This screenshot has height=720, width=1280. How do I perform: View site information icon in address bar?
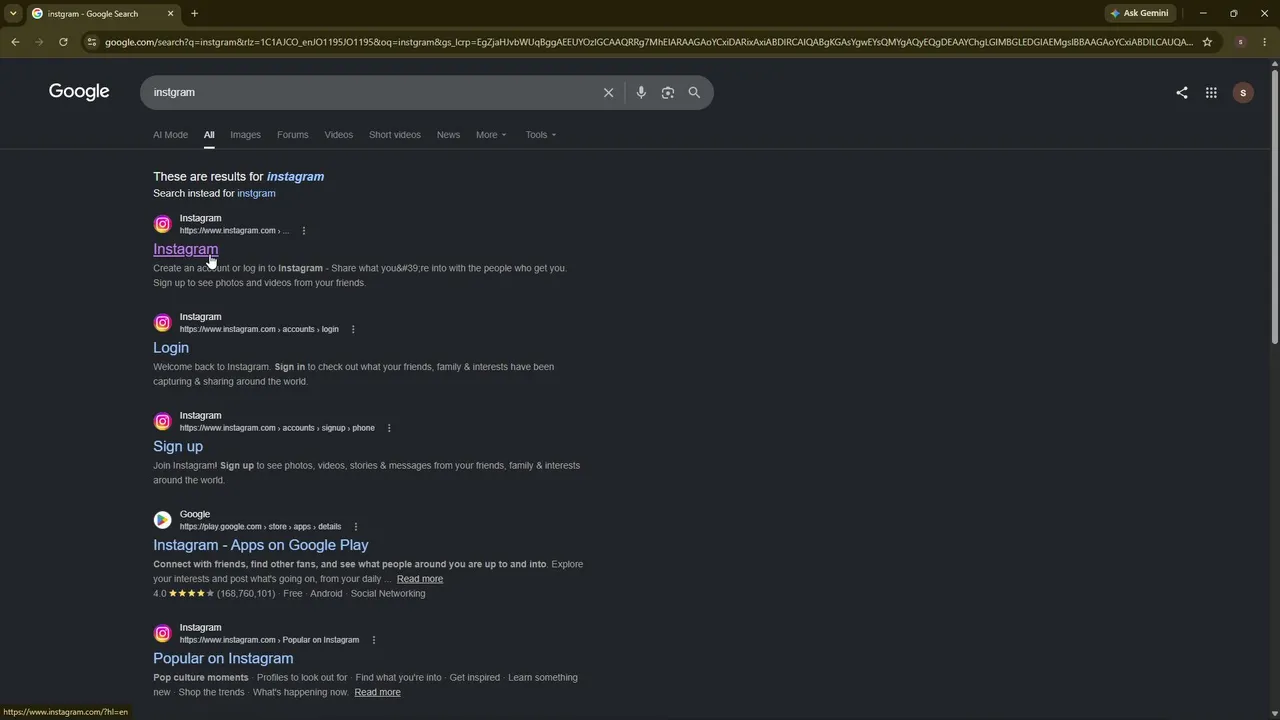click(x=91, y=42)
